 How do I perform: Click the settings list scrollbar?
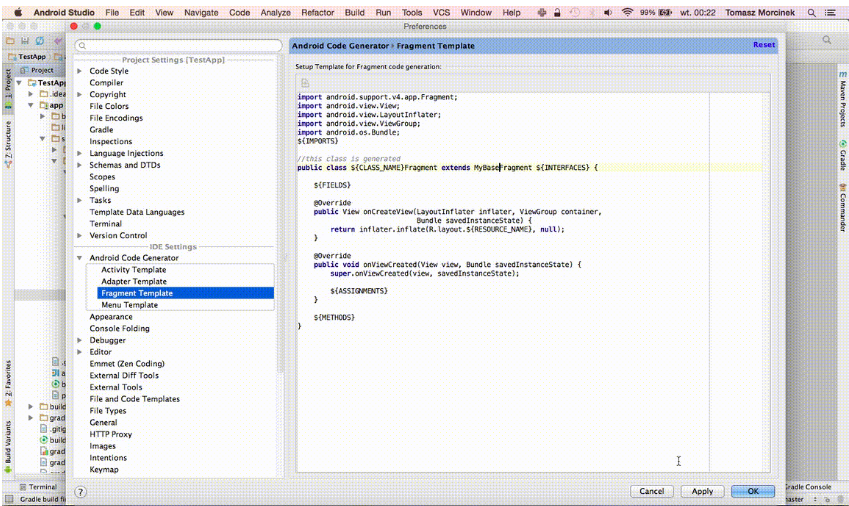point(280,216)
